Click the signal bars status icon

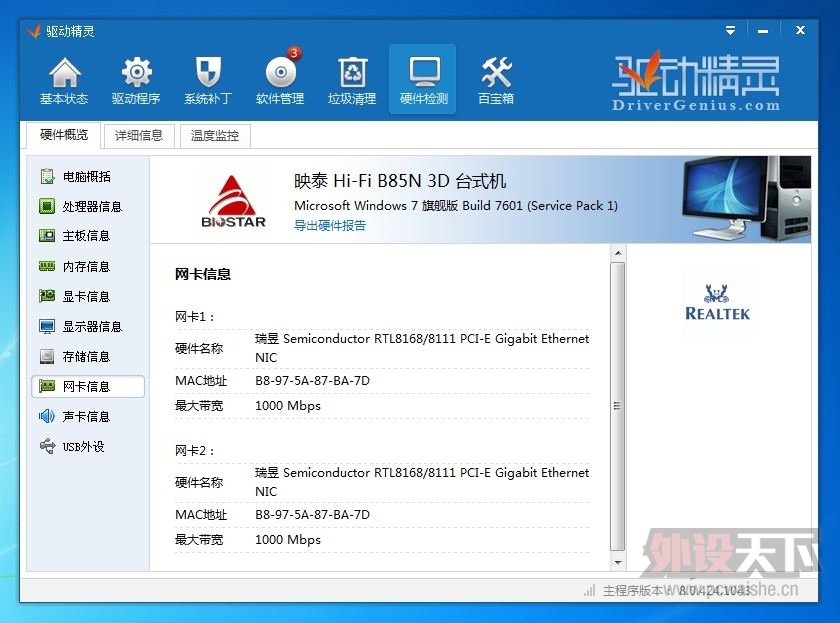click(x=589, y=590)
